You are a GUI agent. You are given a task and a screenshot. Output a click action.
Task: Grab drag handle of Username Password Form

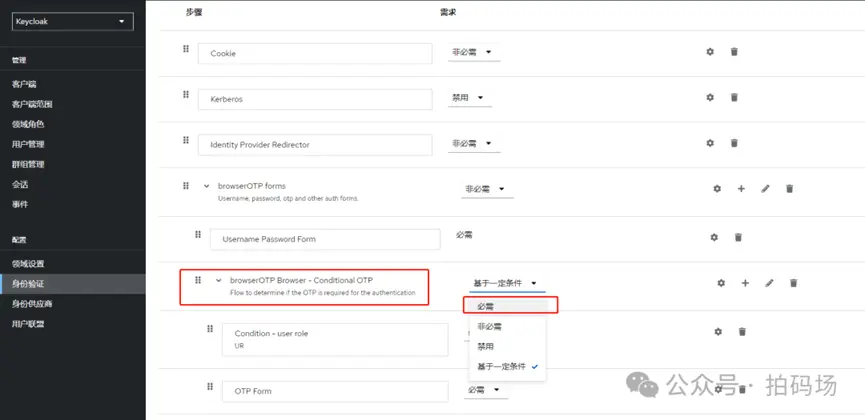198,235
